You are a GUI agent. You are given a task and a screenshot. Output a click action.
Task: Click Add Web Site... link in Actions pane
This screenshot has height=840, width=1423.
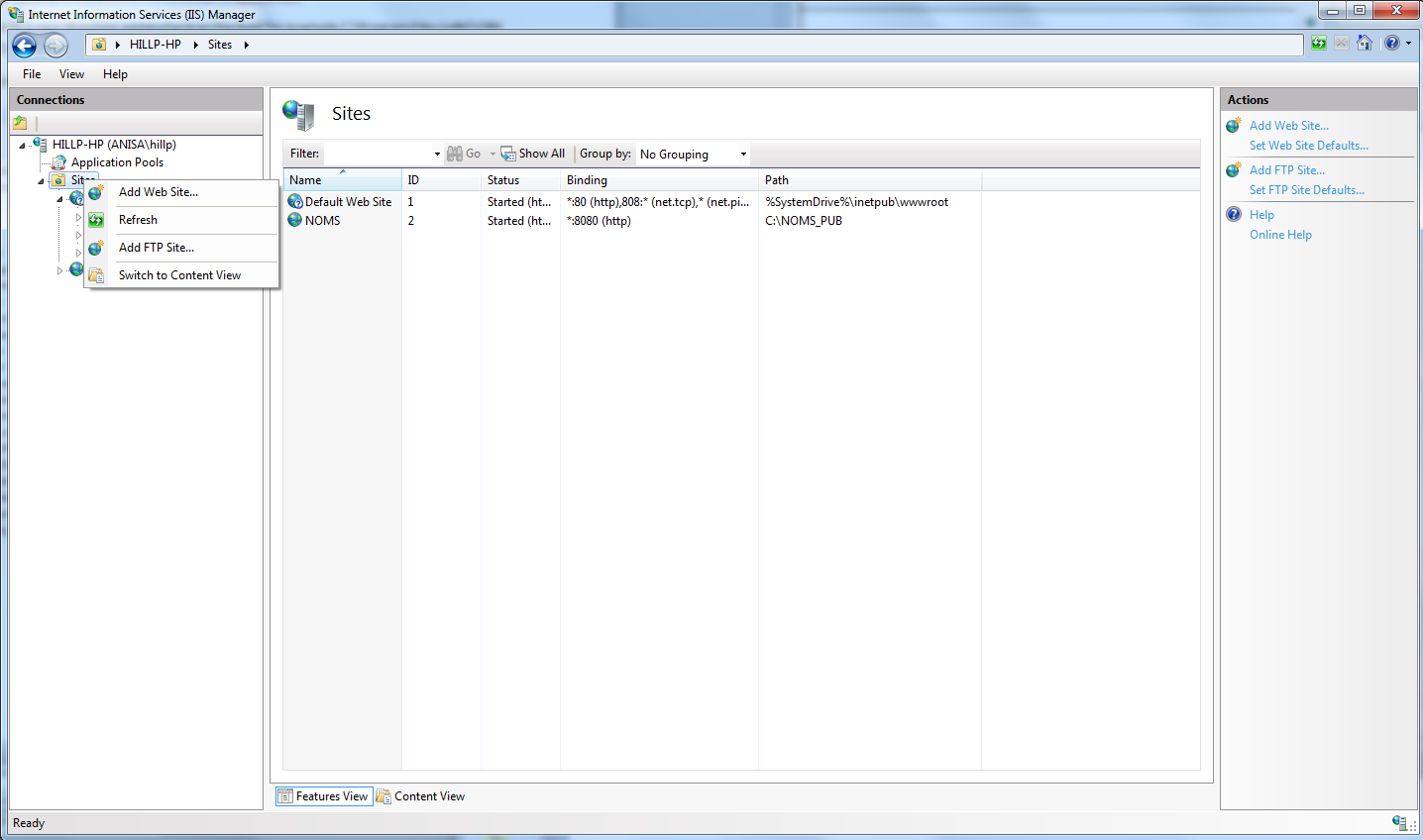point(1288,126)
